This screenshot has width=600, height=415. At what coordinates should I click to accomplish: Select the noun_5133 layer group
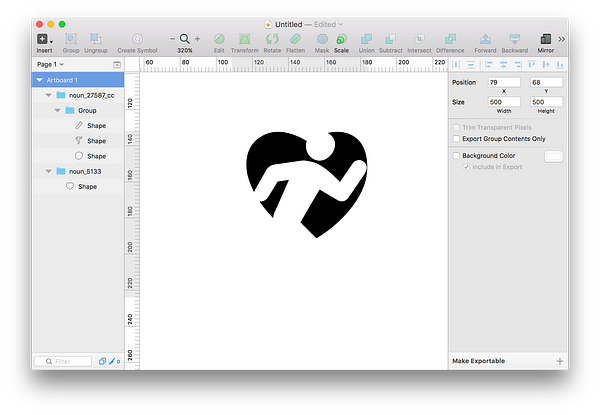(78, 171)
